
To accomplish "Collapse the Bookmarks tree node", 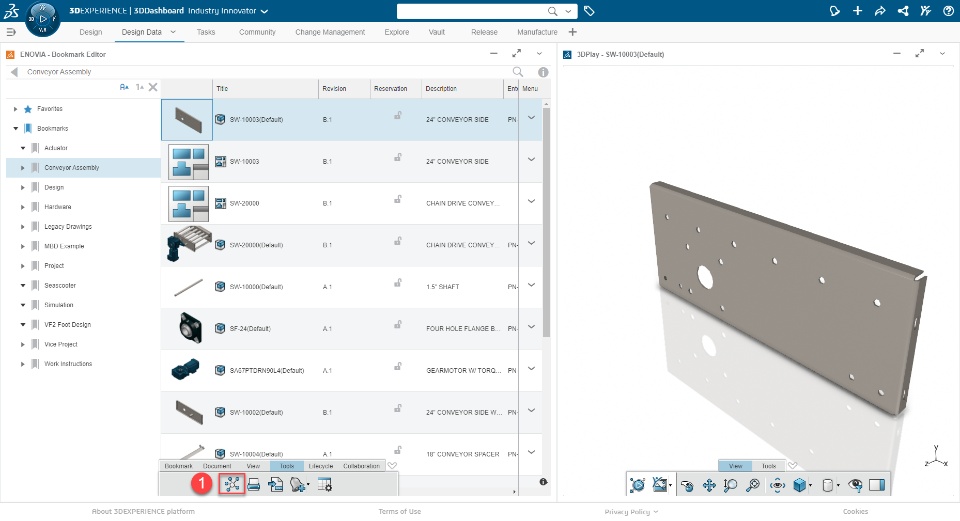I will tap(15, 129).
